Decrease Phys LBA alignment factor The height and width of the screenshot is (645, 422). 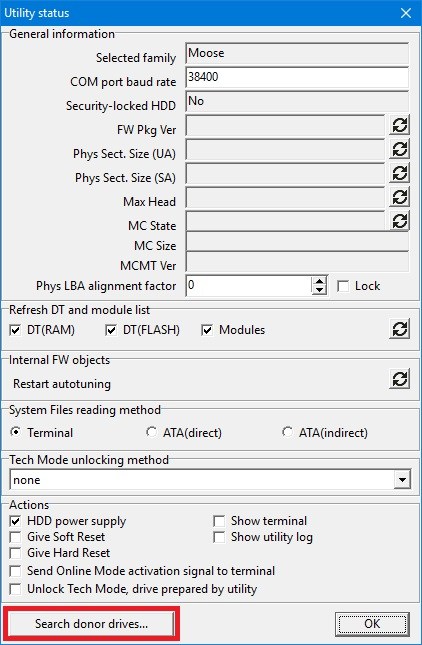click(319, 290)
